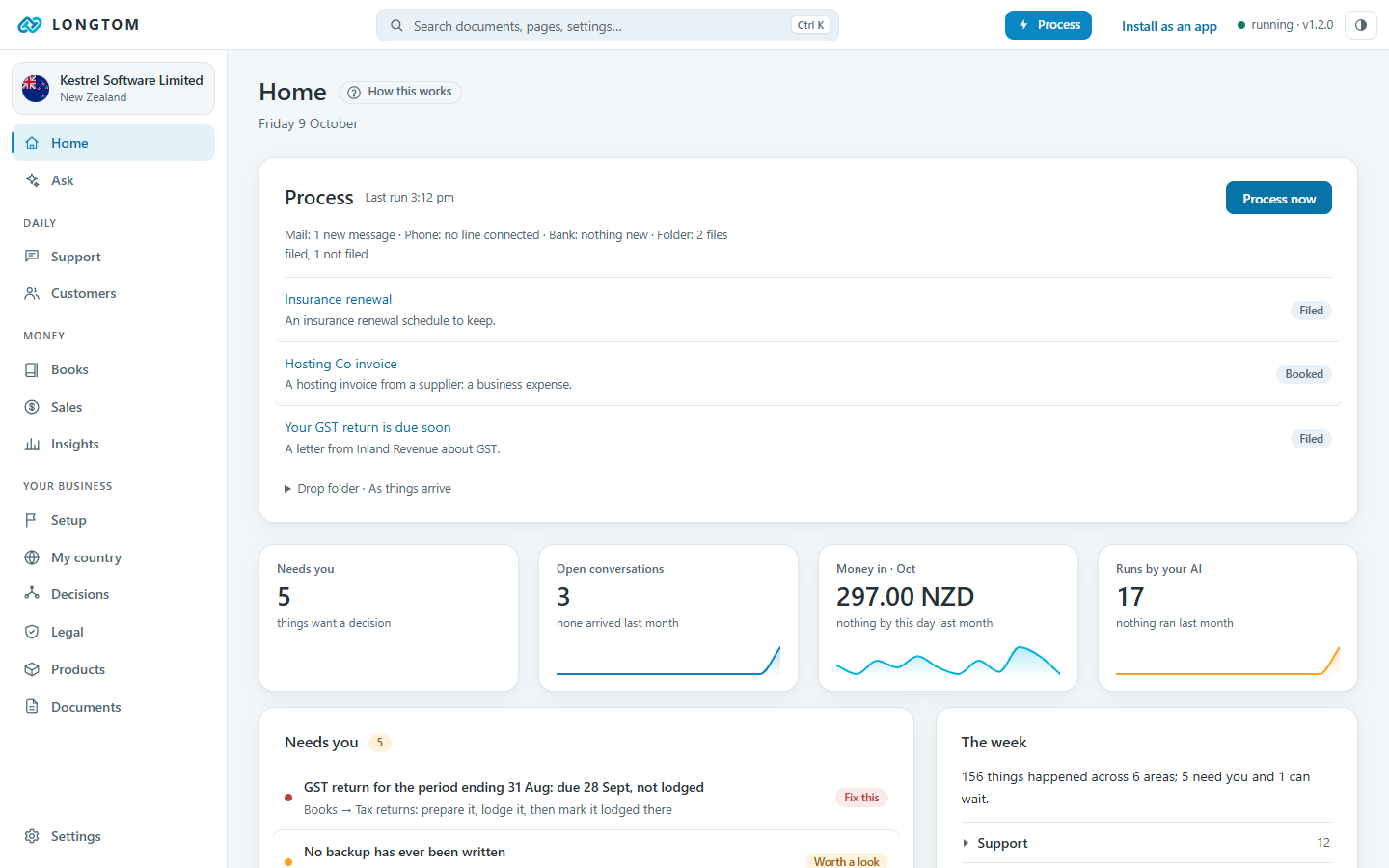Click the Open conversations card
Screen dimensions: 1389x868
(x=668, y=618)
